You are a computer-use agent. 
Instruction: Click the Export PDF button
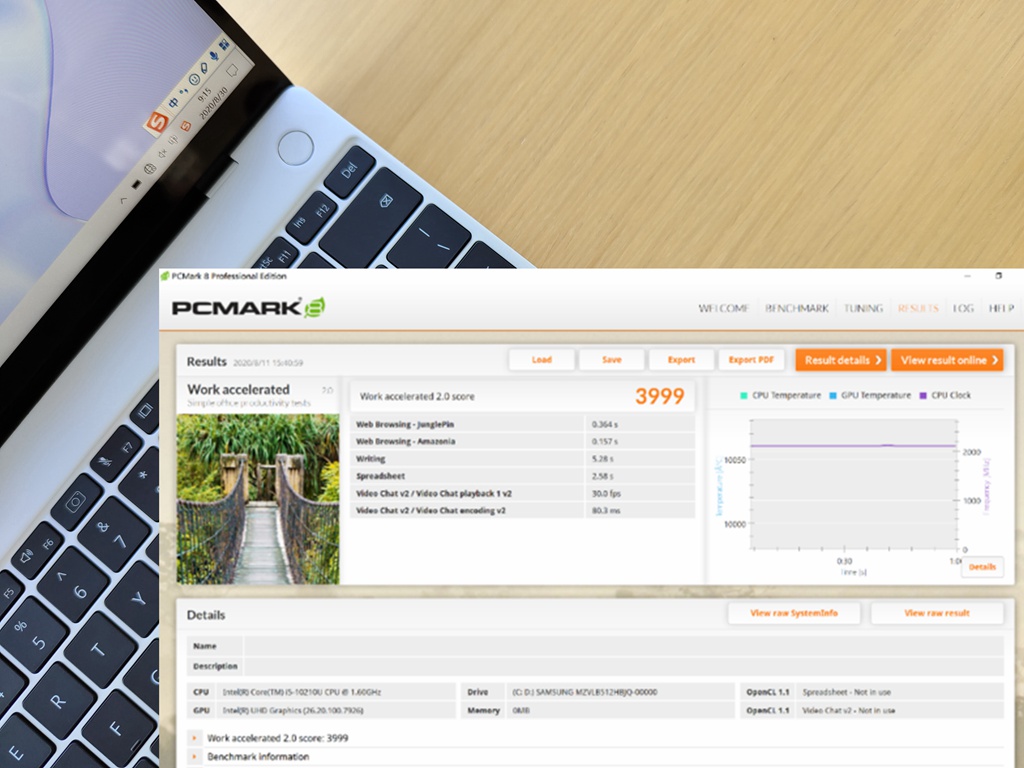751,360
